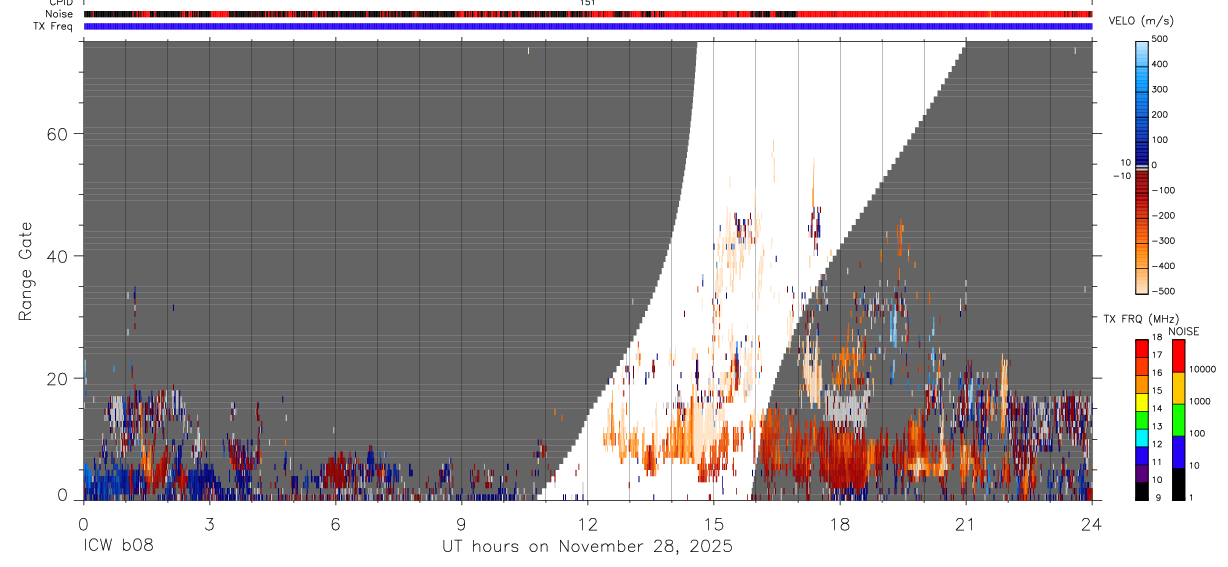Click the "10000" noise legend value
This screenshot has height=567, width=1228.
[1203, 370]
